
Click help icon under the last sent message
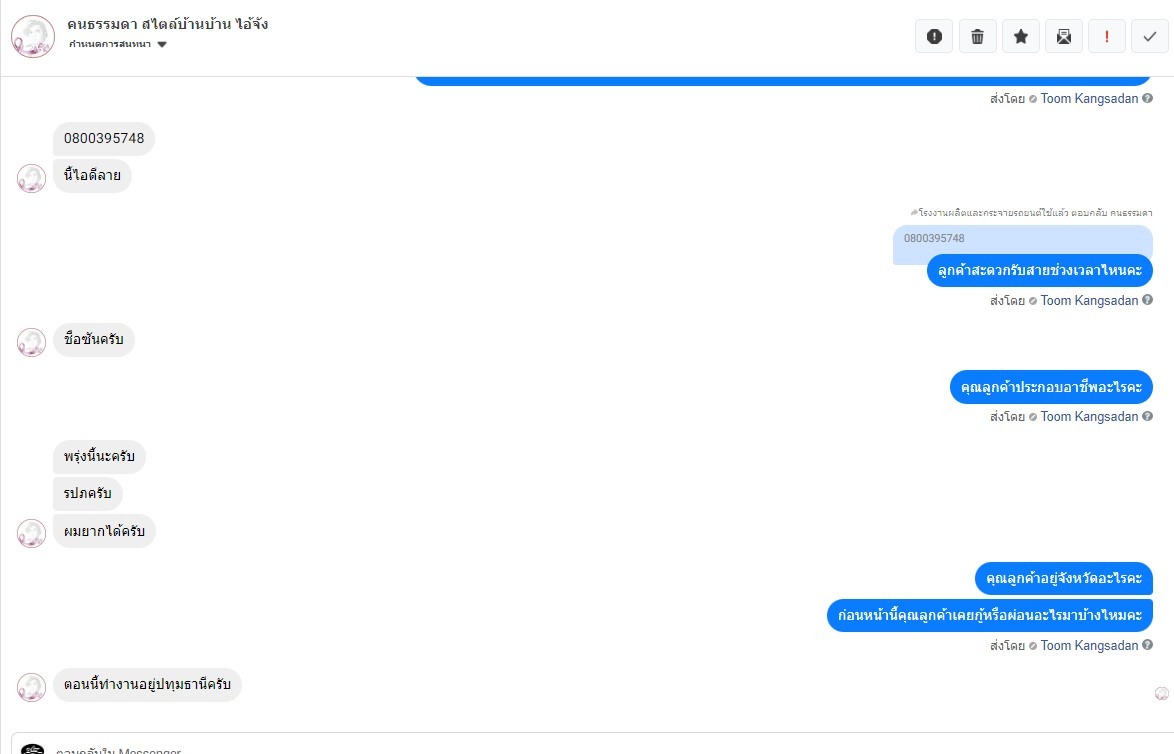click(1147, 645)
